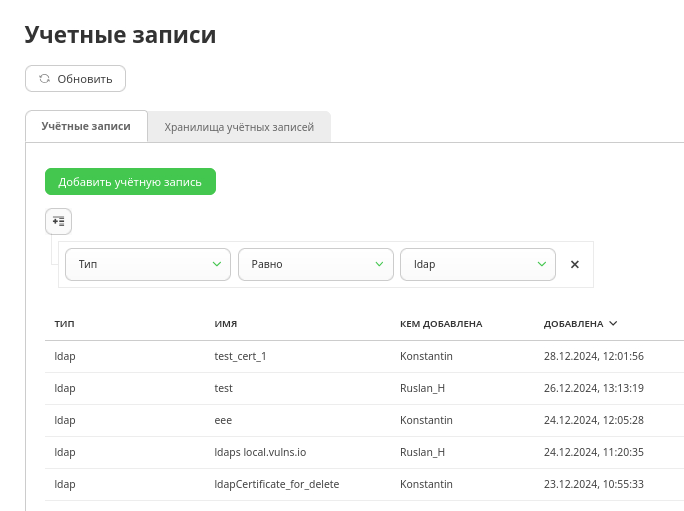This screenshot has height=511, width=684.
Task: Sort by КЕМ ДОБАВЛЕНА column header
Action: pos(441,324)
